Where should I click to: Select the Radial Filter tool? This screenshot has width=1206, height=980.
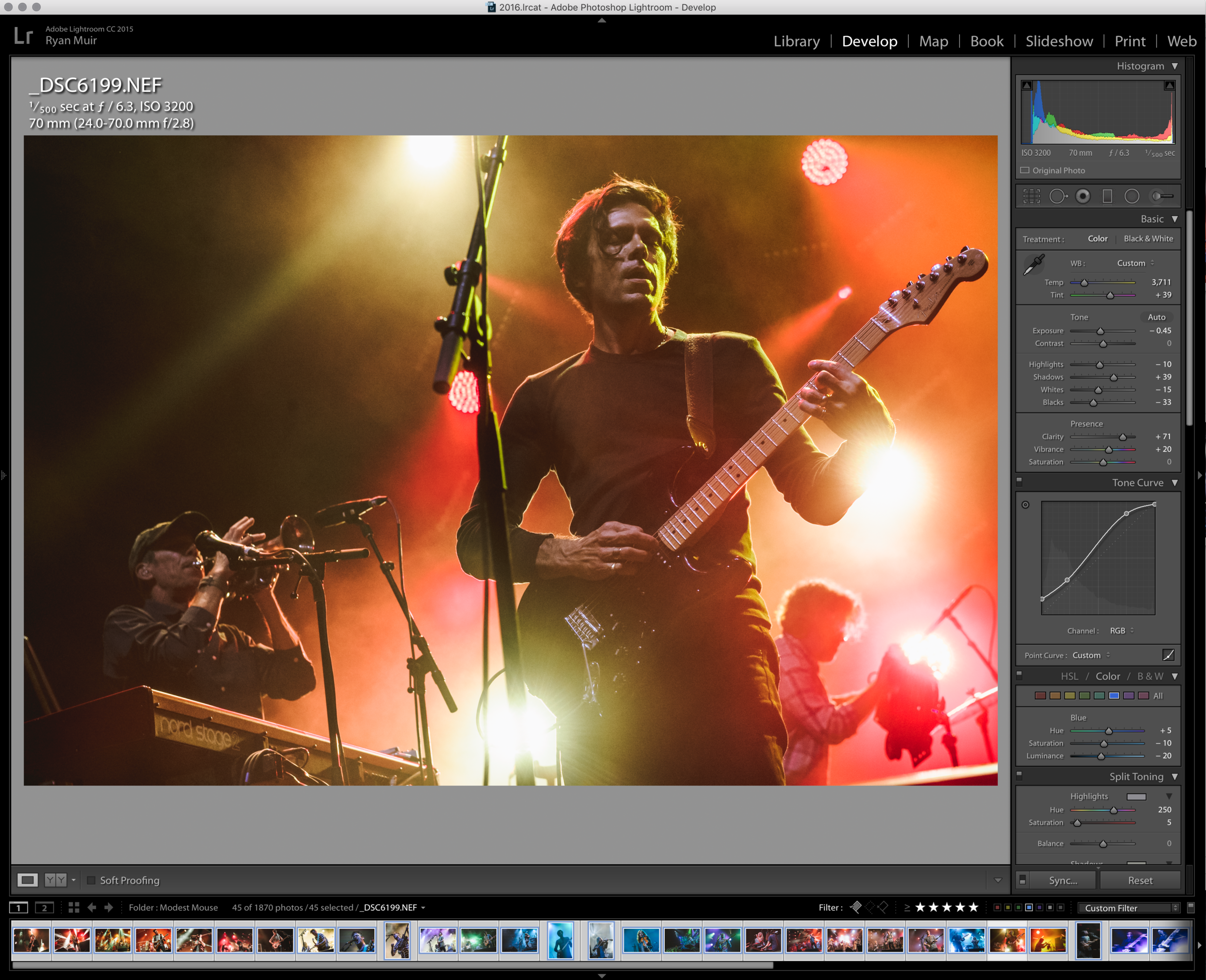point(1132,196)
